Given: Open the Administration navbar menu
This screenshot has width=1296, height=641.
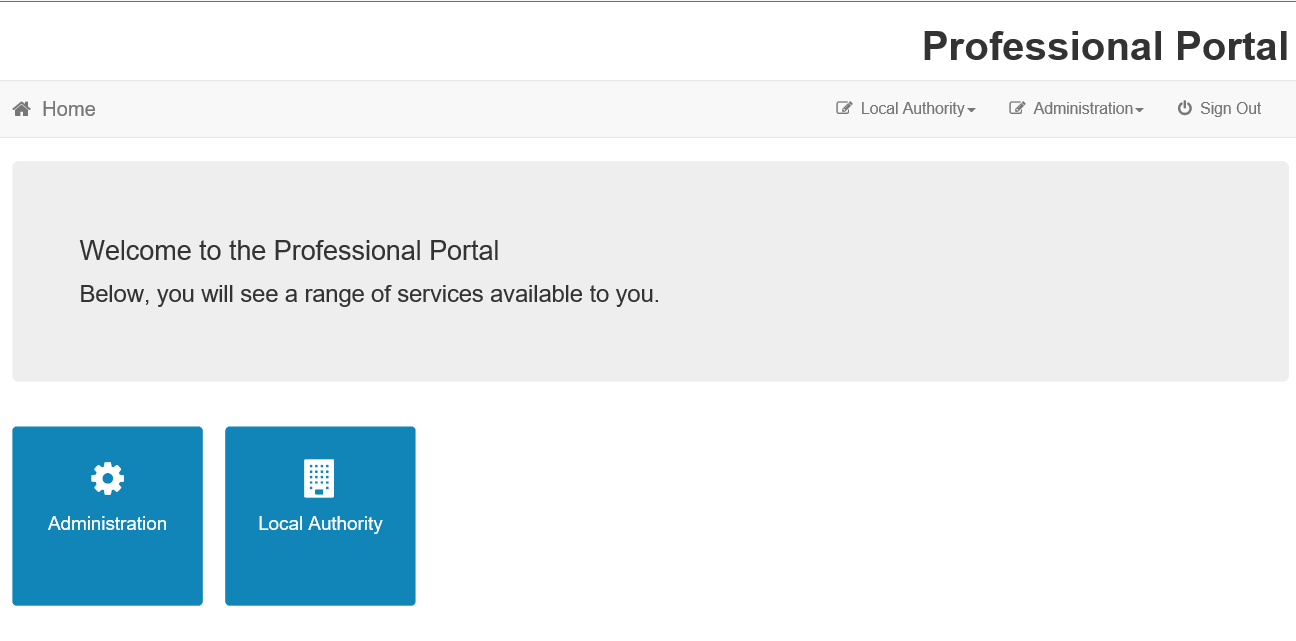Looking at the screenshot, I should 1076,108.
